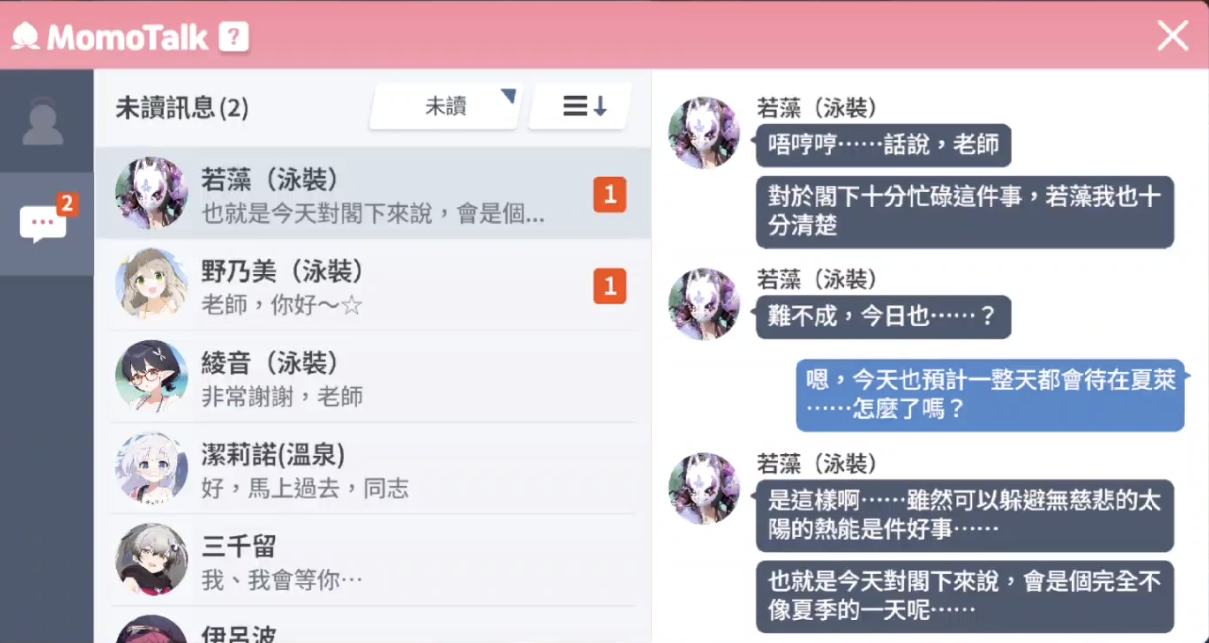Click unread badge on 若藻 conversation
The height and width of the screenshot is (643, 1209).
pyautogui.click(x=610, y=195)
